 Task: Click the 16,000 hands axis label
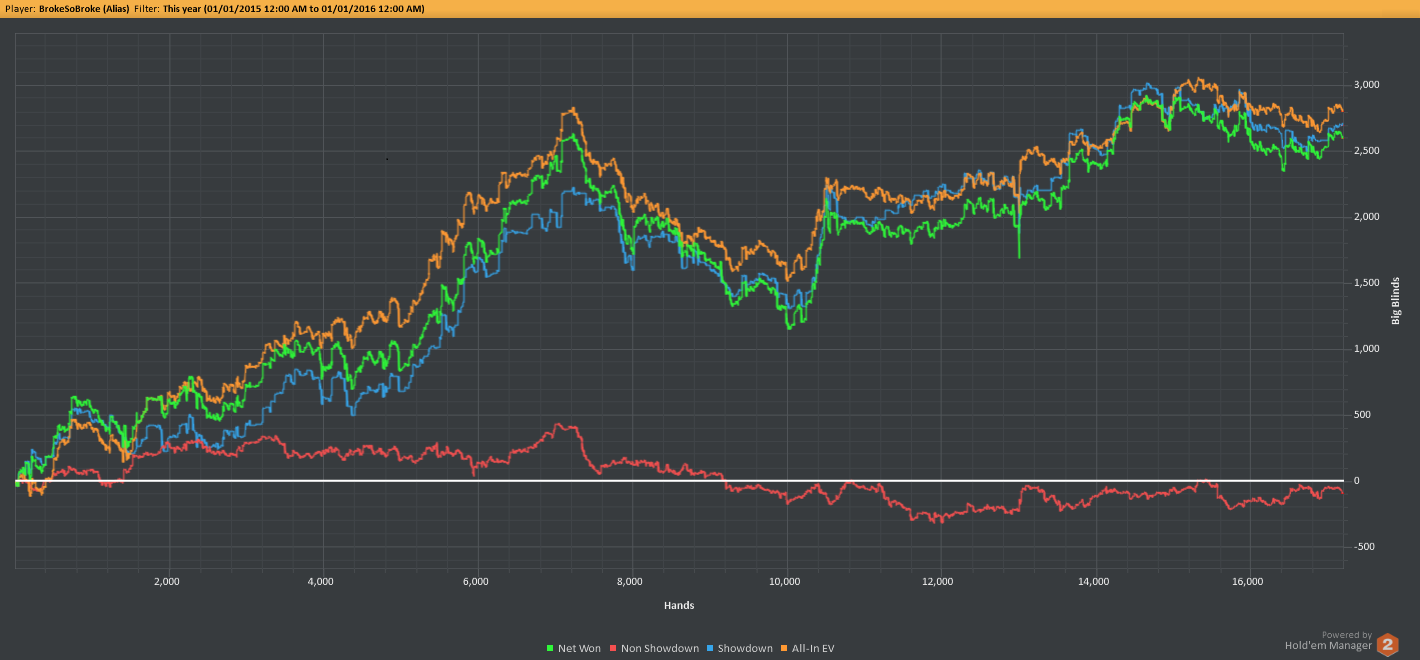point(1248,581)
